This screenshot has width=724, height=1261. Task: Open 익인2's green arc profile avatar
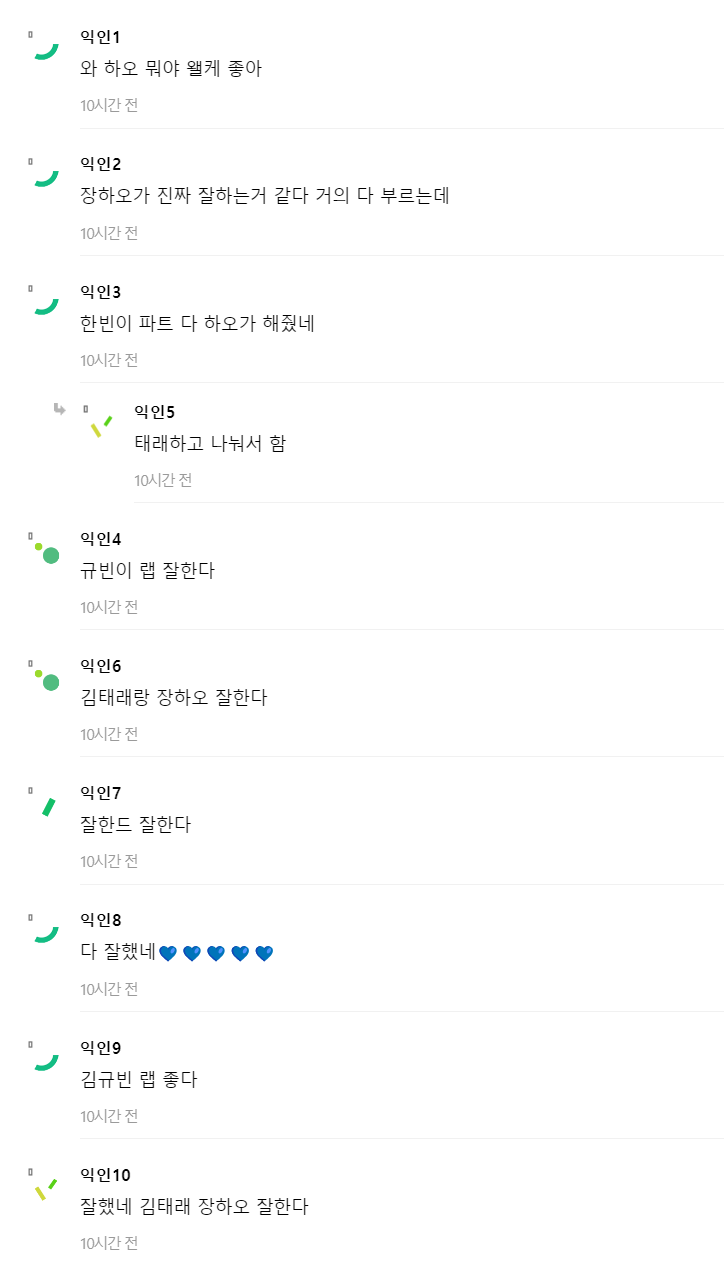point(44,174)
